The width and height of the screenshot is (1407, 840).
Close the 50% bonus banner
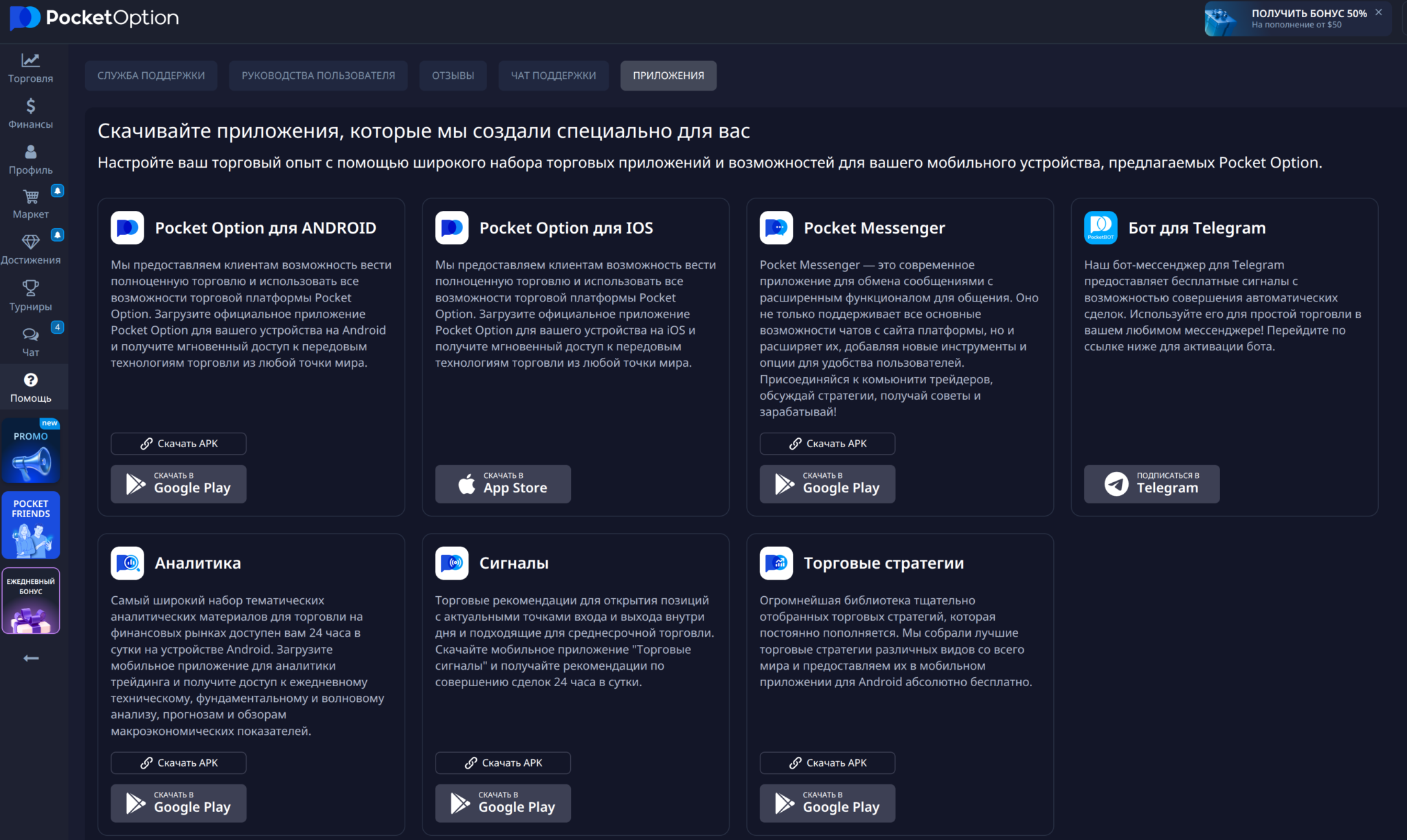click(1378, 12)
